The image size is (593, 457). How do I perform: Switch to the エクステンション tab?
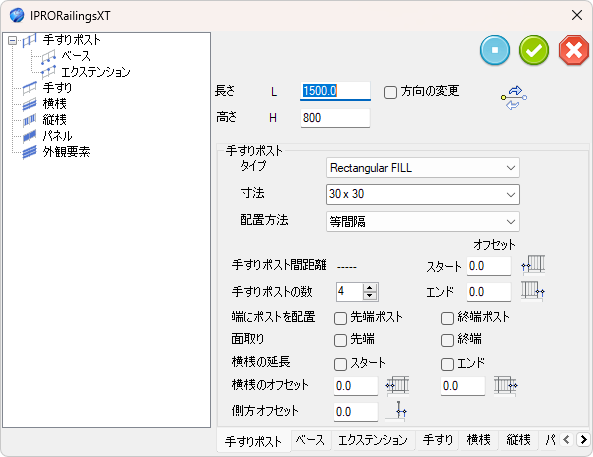click(x=373, y=440)
